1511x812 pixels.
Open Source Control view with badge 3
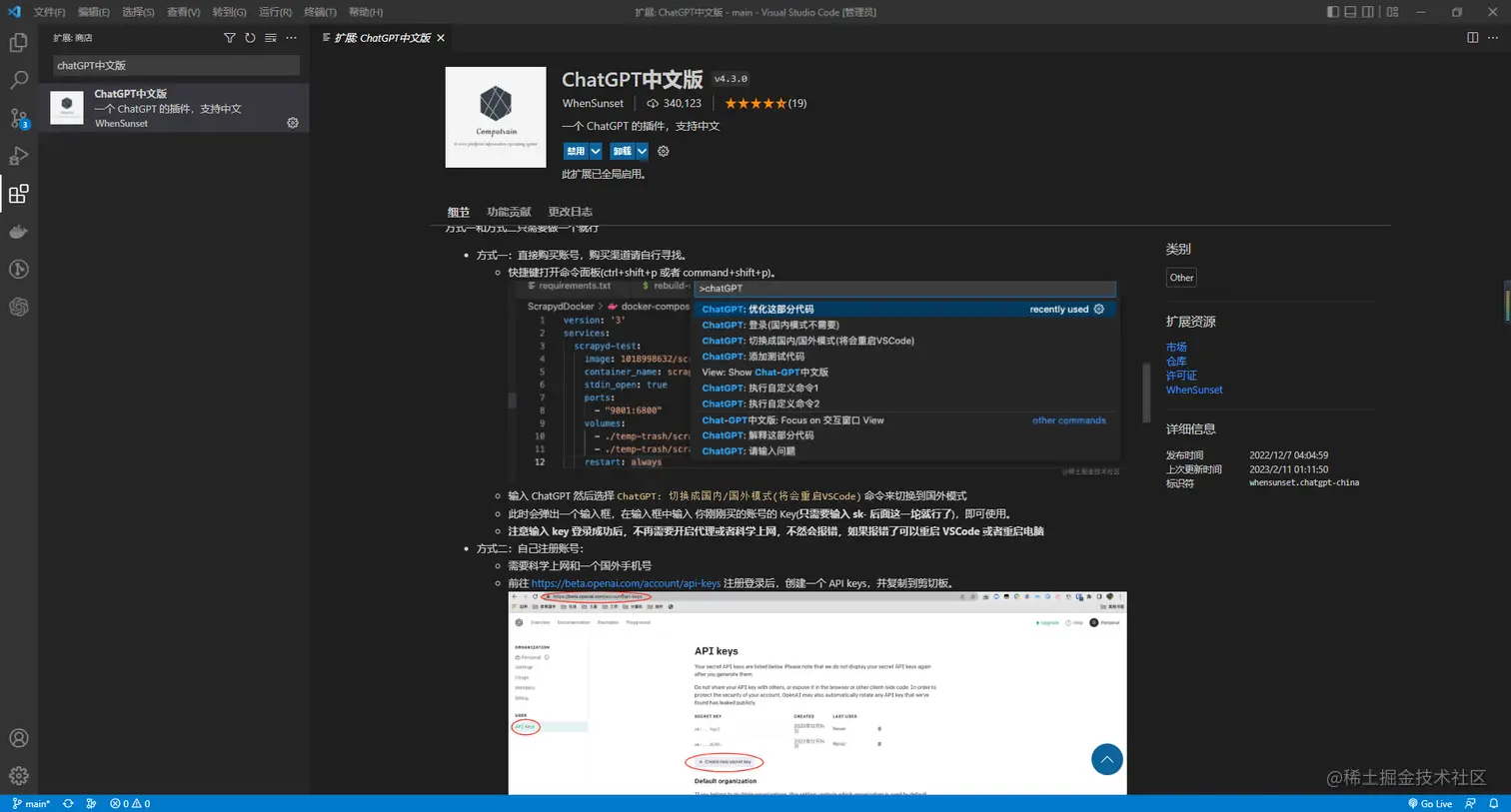18,118
